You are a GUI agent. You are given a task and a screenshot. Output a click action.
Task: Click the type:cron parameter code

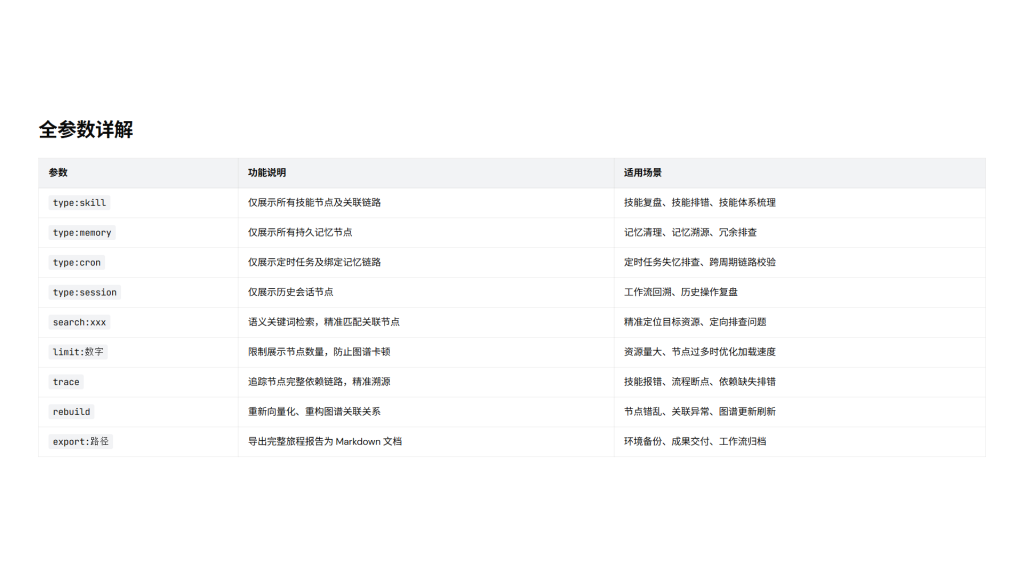[x=76, y=263]
